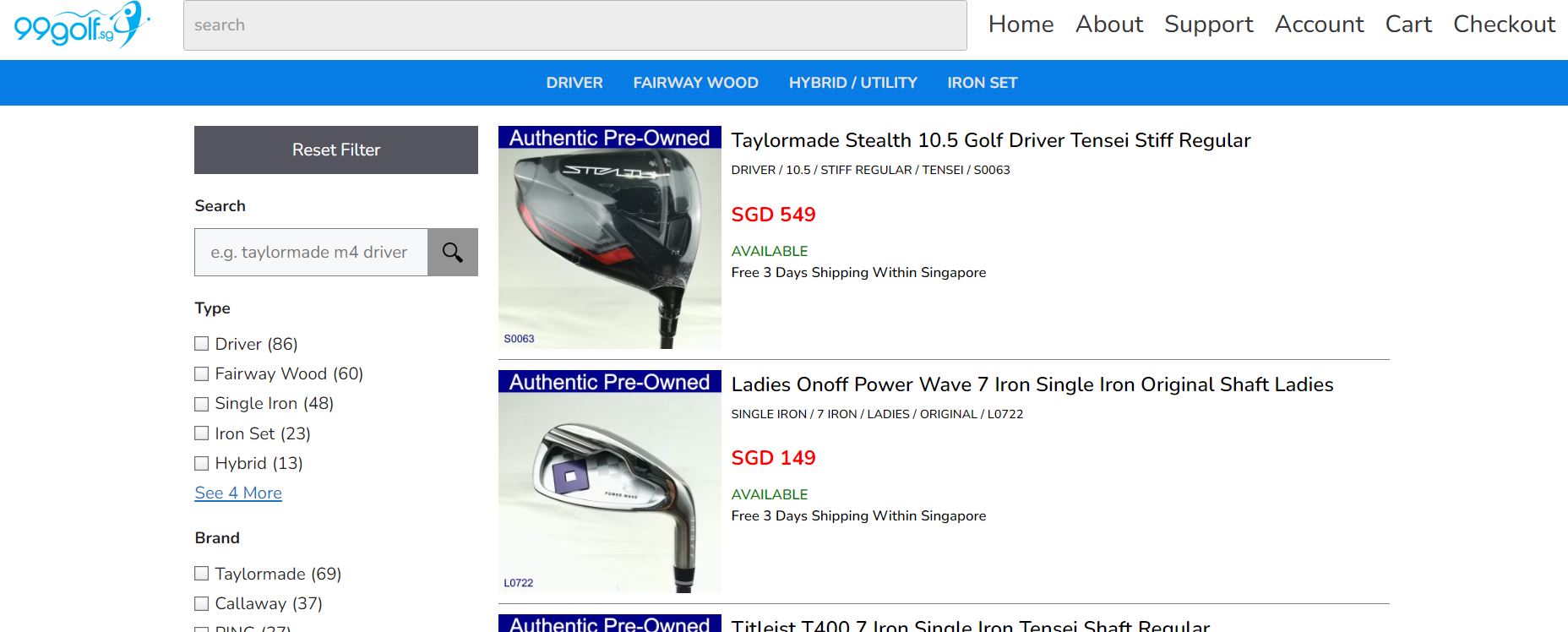The height and width of the screenshot is (632, 1568).
Task: Tick the Single Iron (48) checkbox
Action: tap(201, 404)
